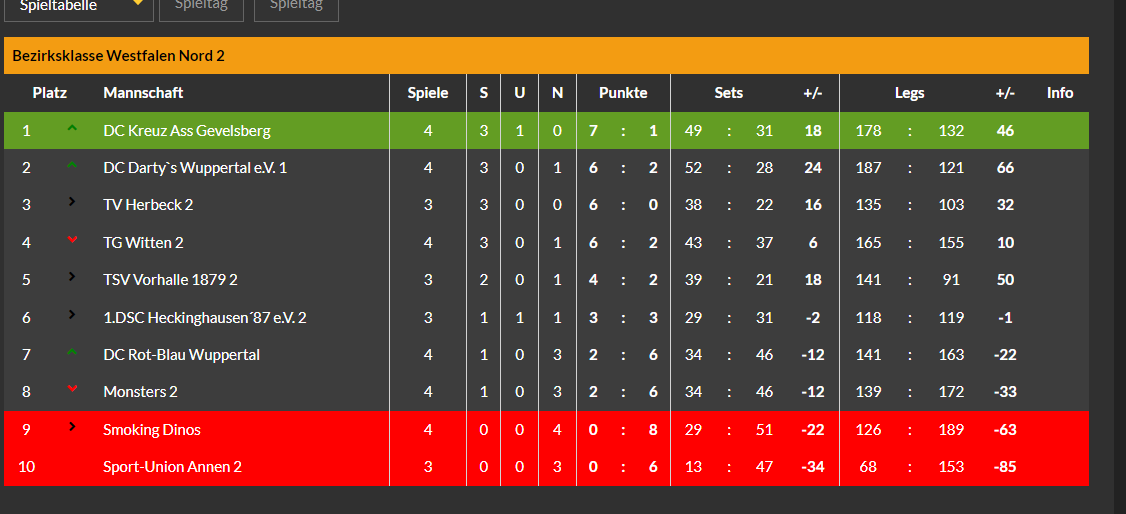
Task: Click the trend arrow next to Smoking Dinos
Action: click(72, 426)
